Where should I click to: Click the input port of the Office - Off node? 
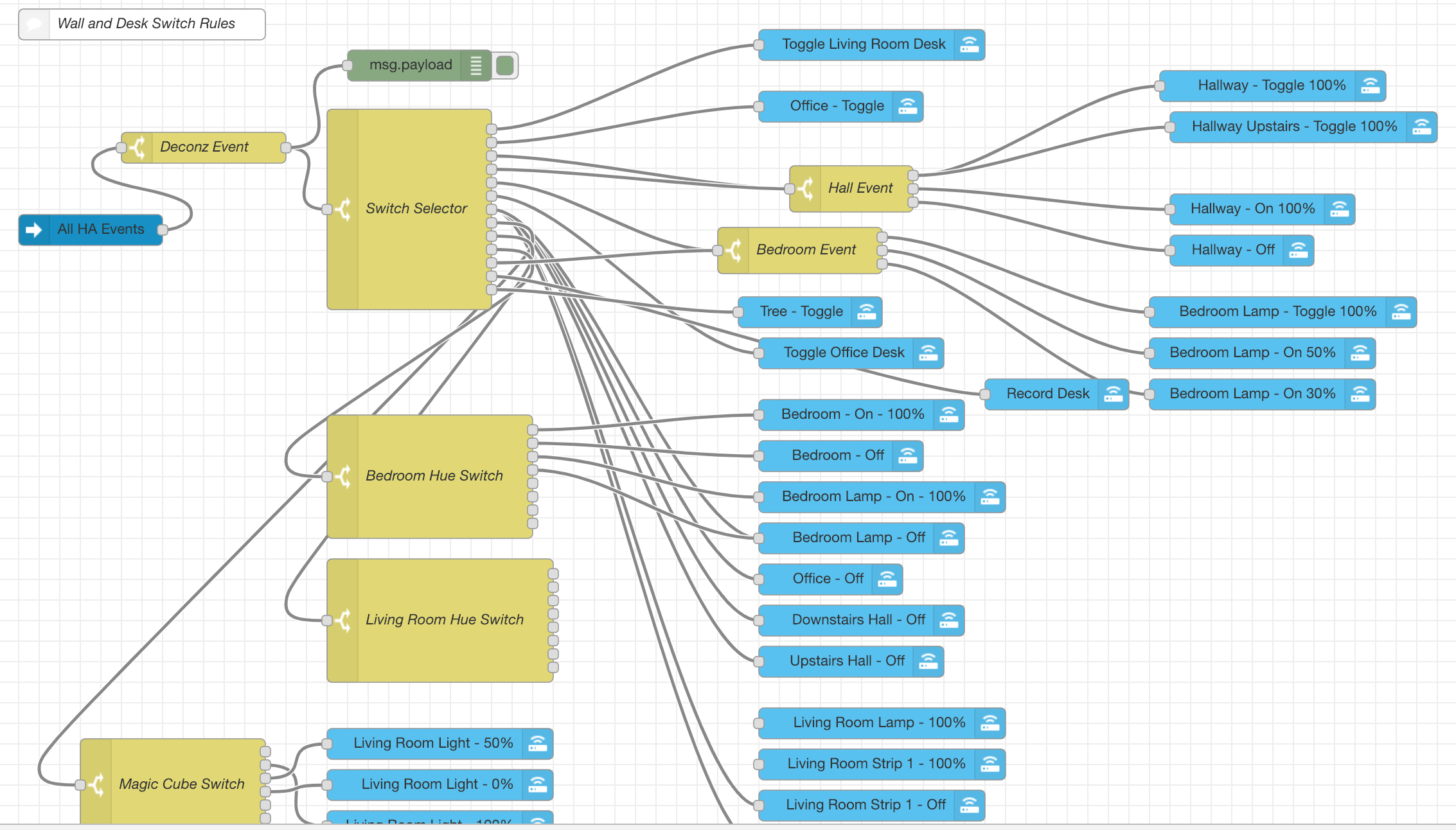click(759, 579)
